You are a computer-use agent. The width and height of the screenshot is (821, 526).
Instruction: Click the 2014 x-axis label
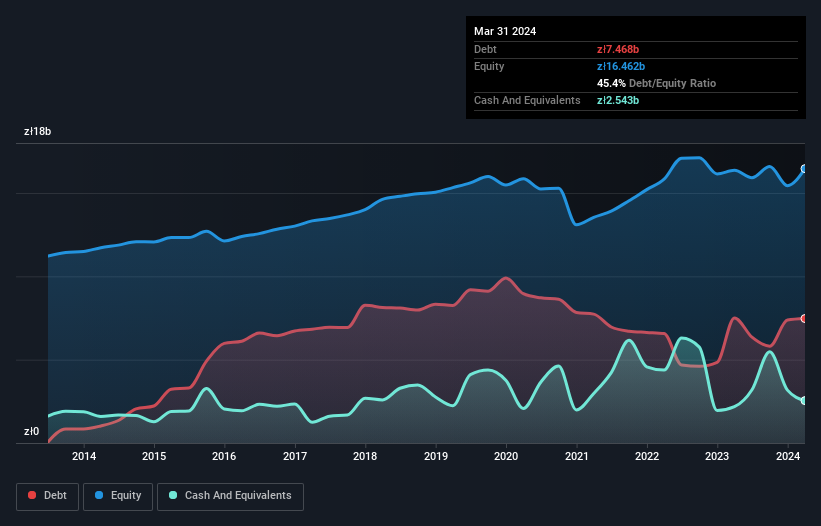point(84,456)
